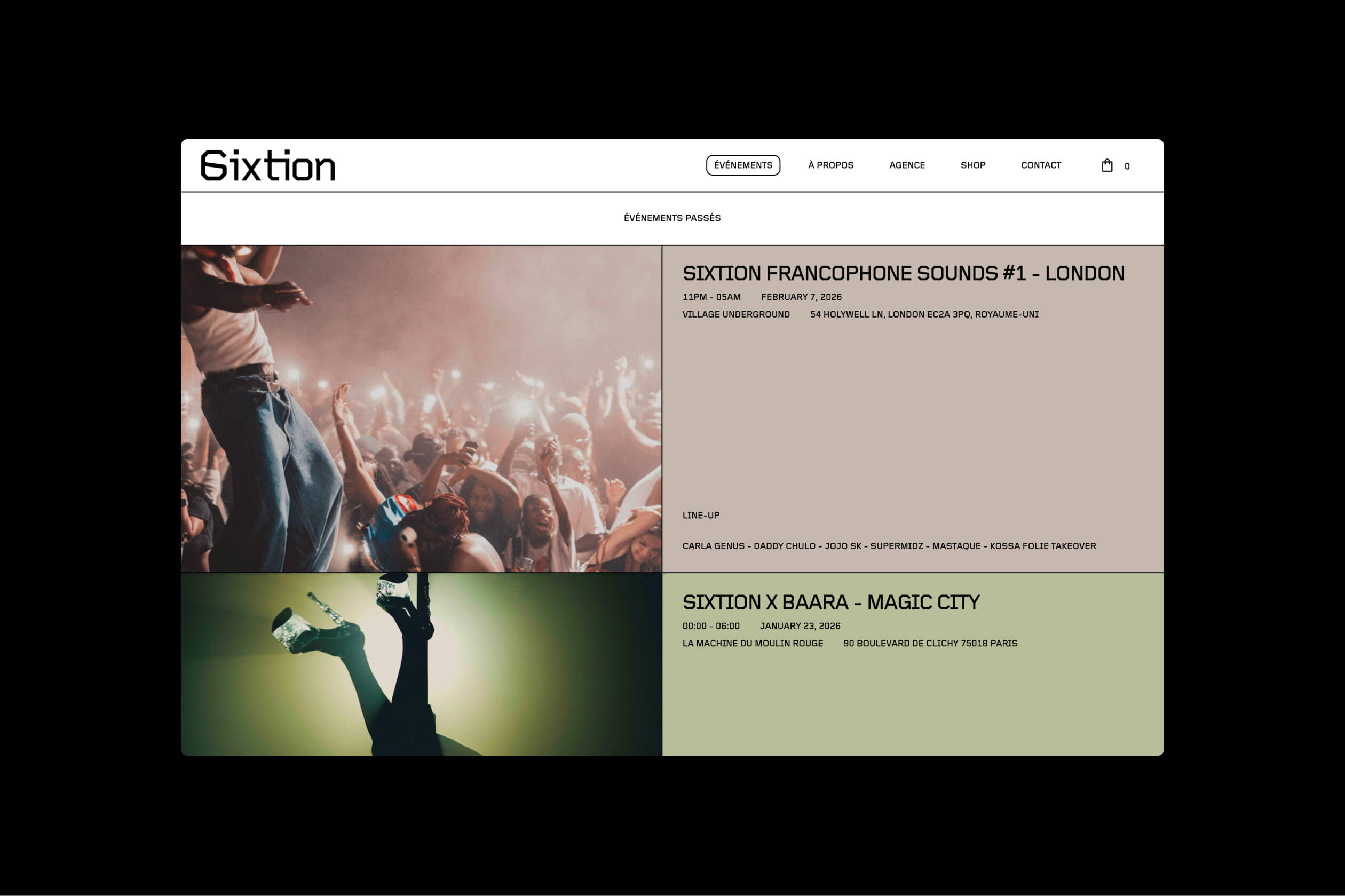Click the Sixtion logo

coord(268,166)
